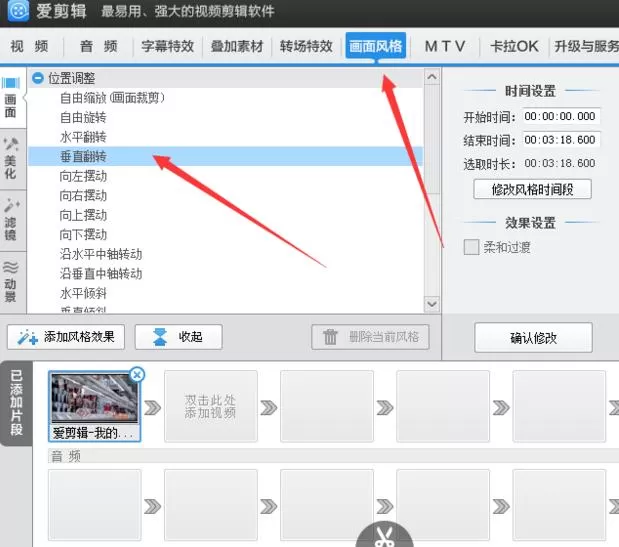Image resolution: width=619 pixels, height=547 pixels.
Task: Click the 已添加片段 side label
Action: 16,403
